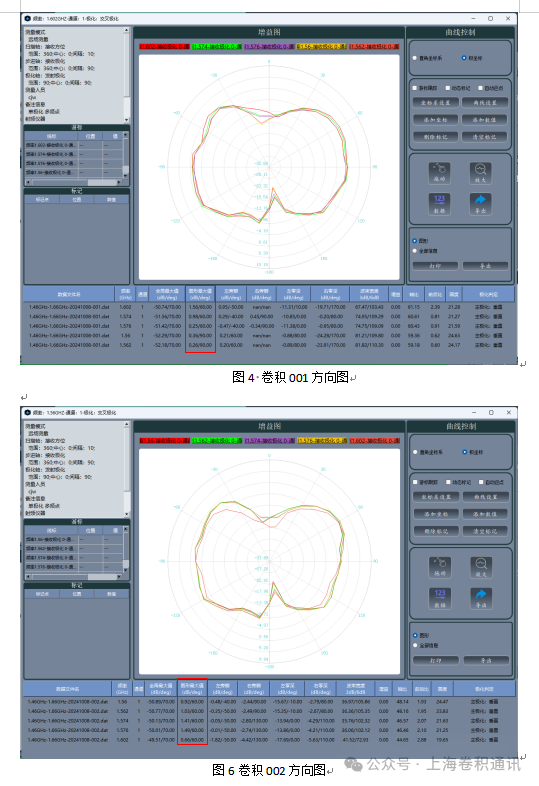Click 曲线控制 panel title in Fig 6 window
Screen dimensions: 539x786
tap(461, 427)
